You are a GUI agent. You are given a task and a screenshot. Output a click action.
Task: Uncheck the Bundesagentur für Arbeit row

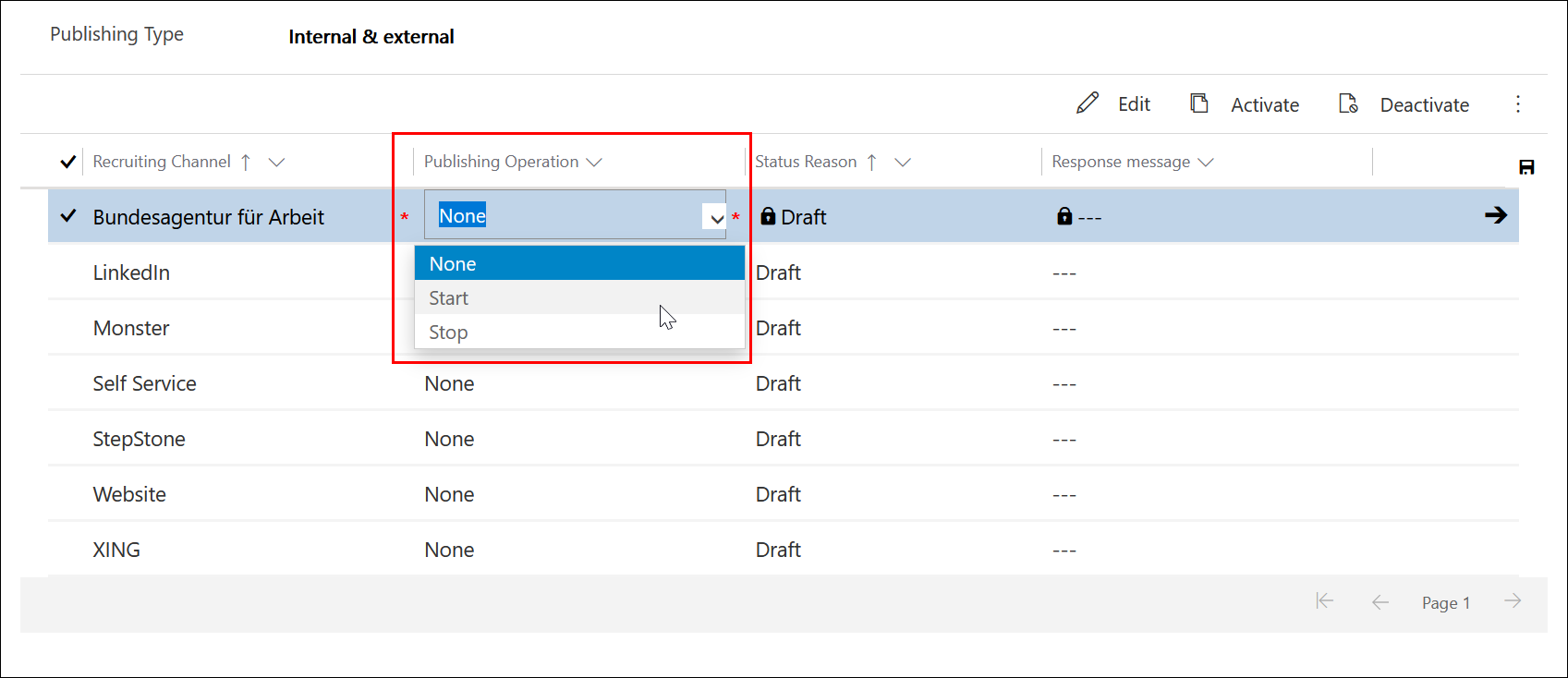[67, 216]
